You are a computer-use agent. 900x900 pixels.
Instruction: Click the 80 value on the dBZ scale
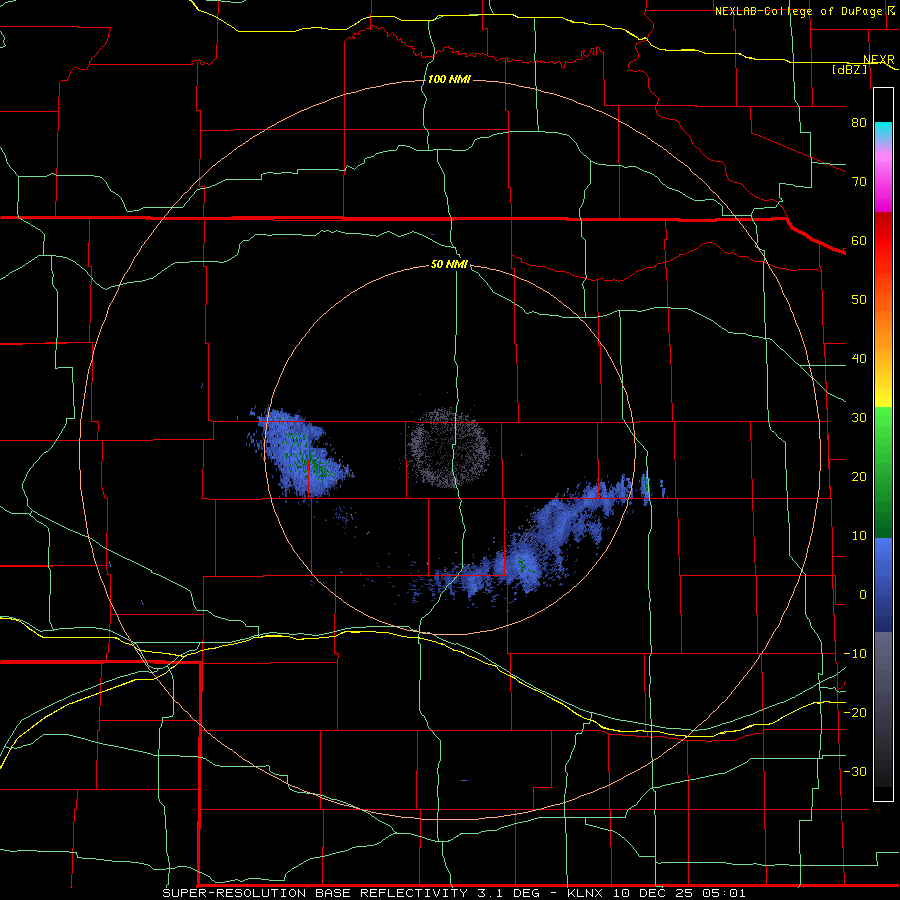pos(859,122)
